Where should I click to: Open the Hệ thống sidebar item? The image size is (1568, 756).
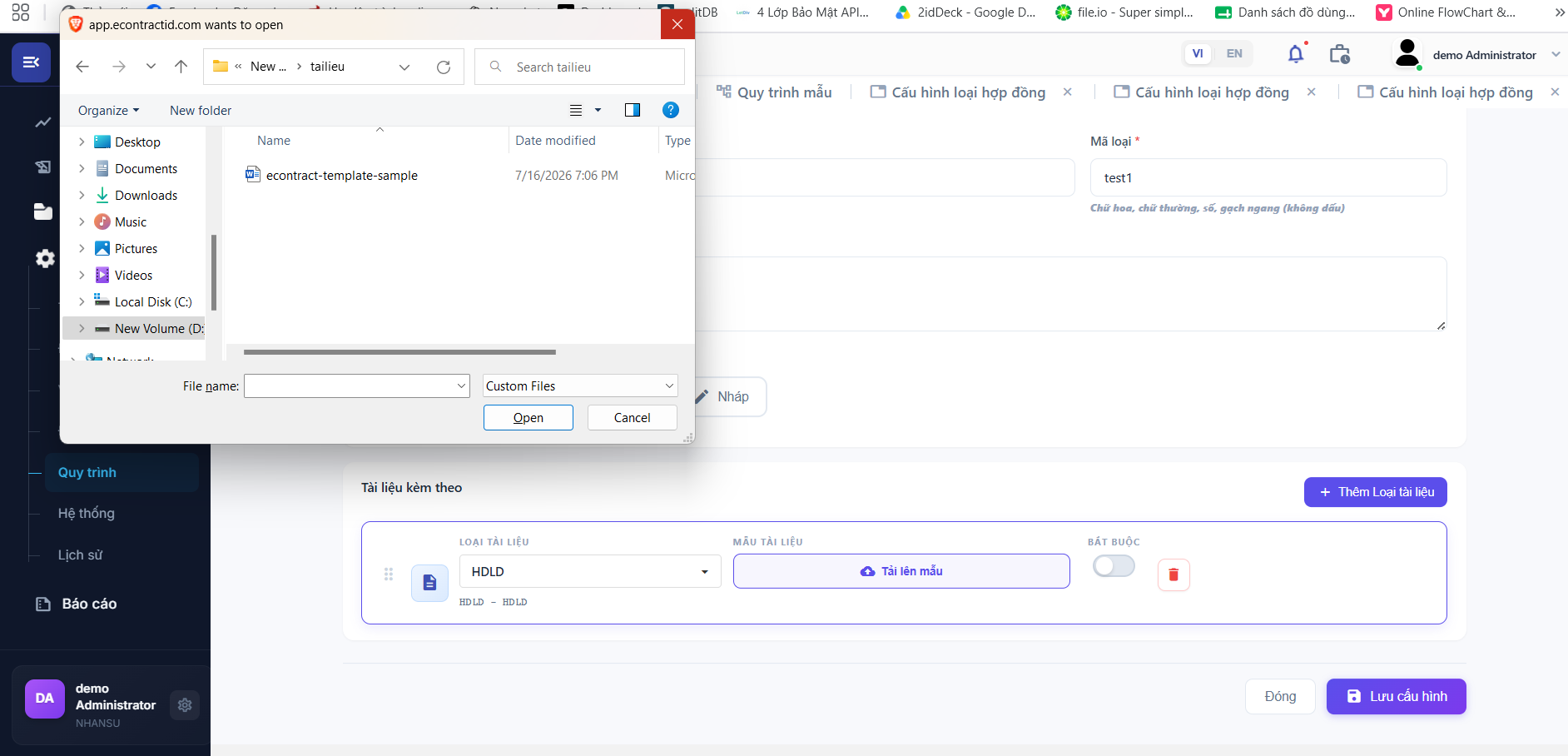87,514
